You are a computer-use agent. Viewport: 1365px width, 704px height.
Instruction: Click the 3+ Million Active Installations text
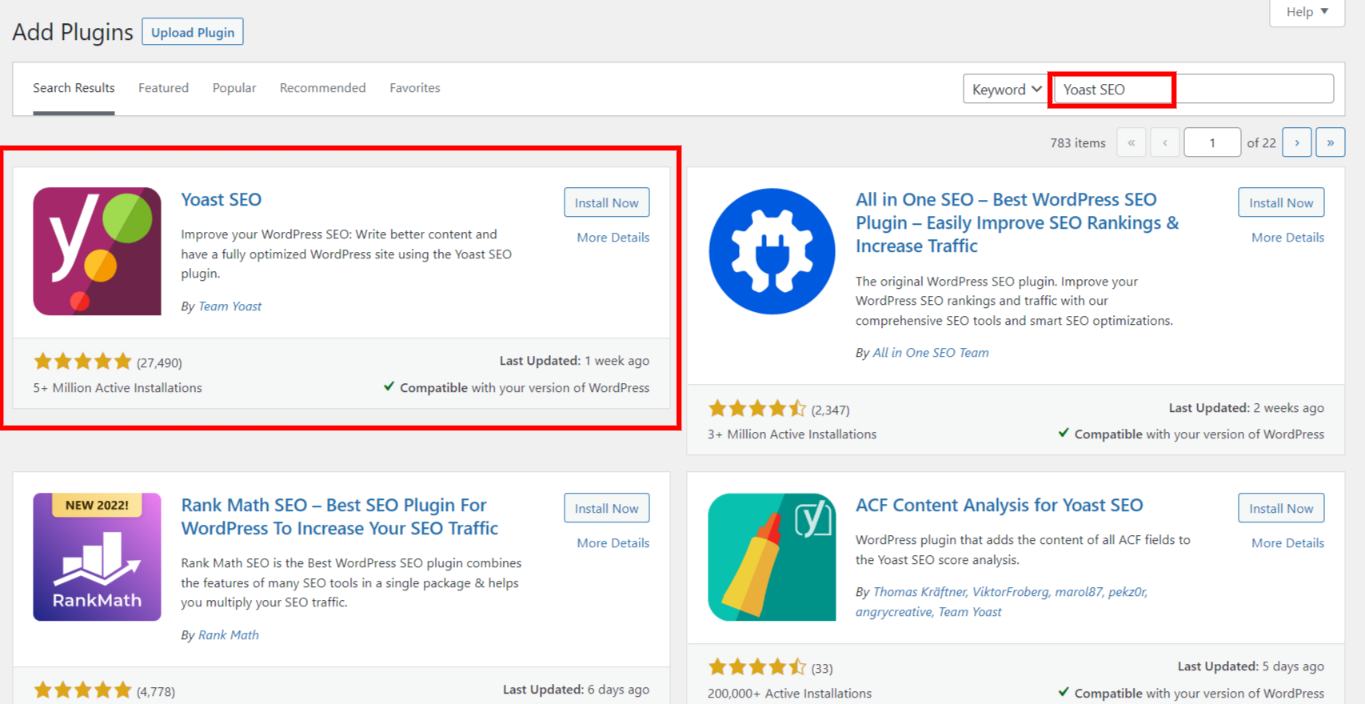(792, 434)
